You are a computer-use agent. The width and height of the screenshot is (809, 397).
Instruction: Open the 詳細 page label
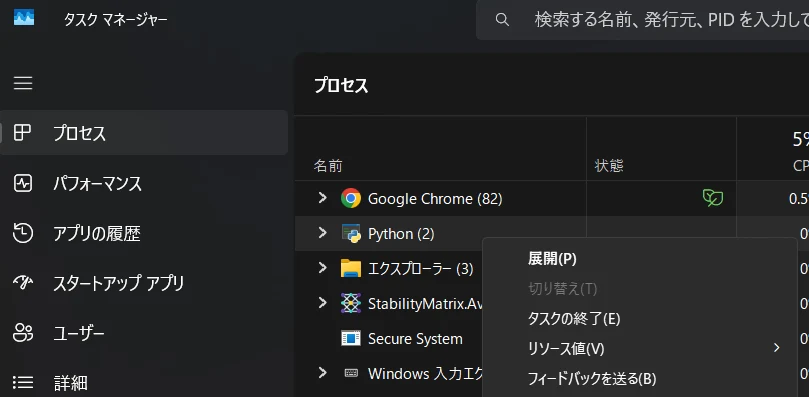tap(70, 383)
